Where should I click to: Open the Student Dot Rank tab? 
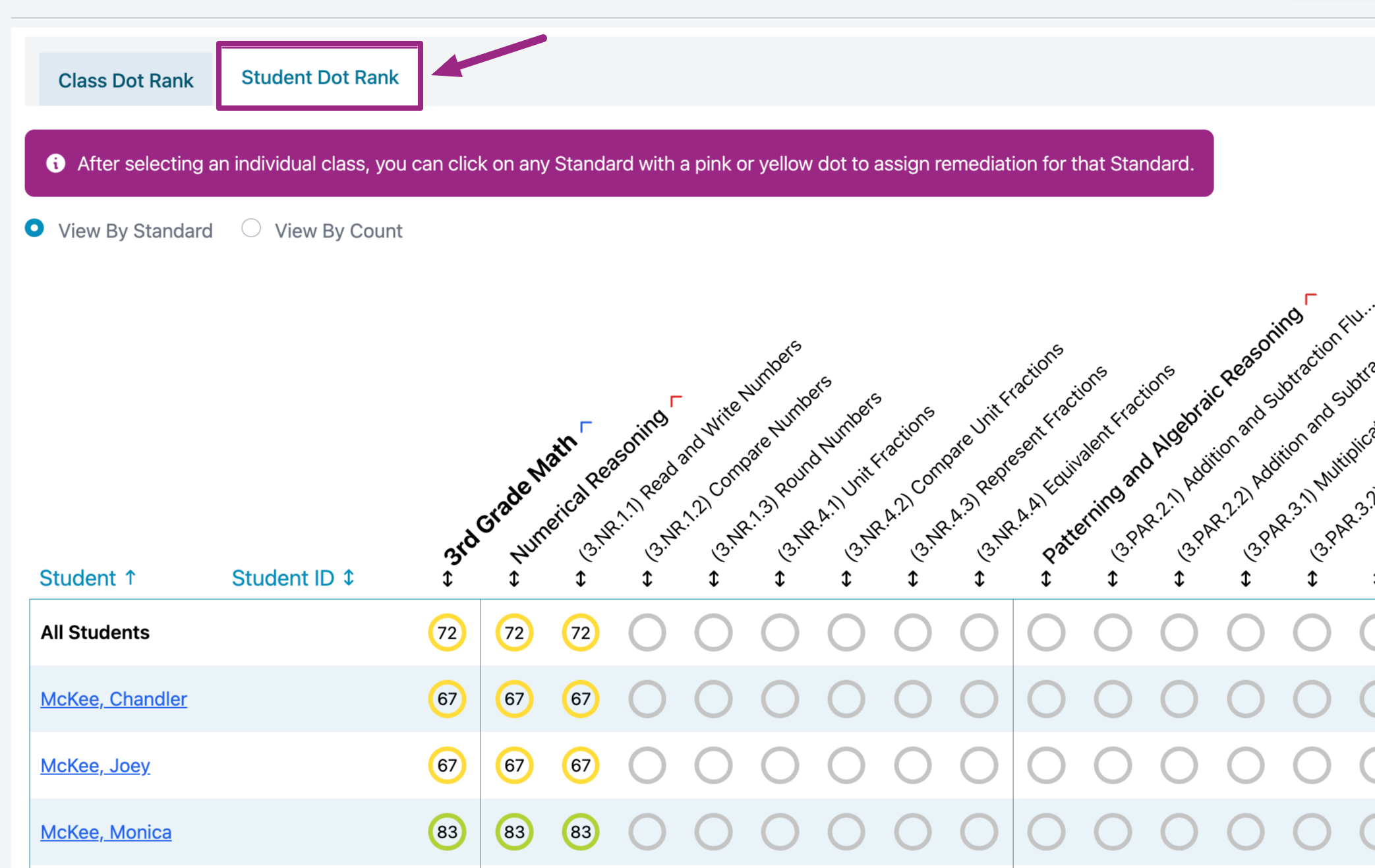[x=320, y=77]
